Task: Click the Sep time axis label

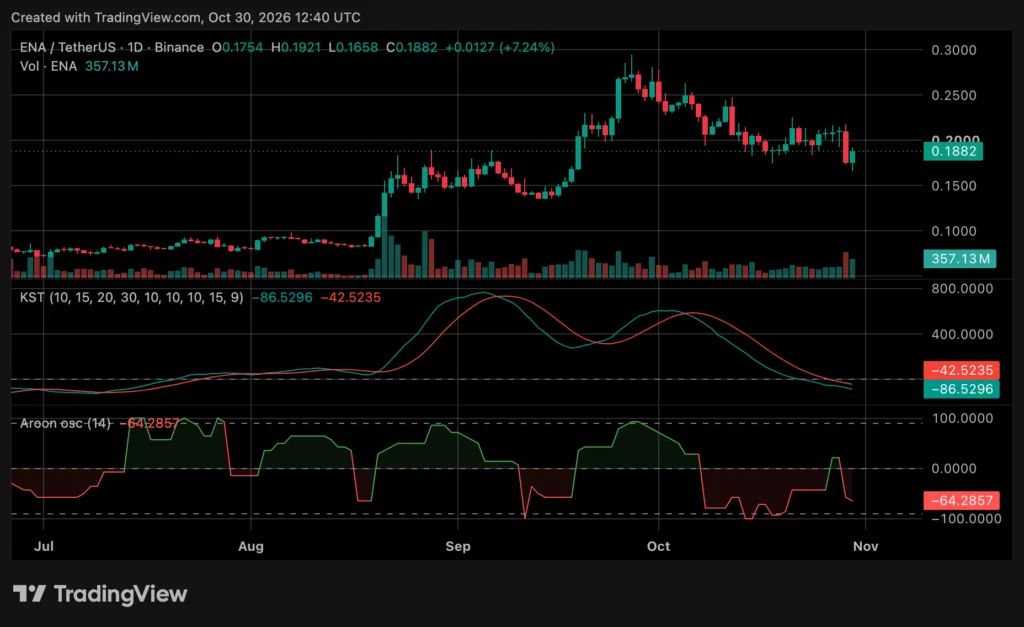Action: 458,546
